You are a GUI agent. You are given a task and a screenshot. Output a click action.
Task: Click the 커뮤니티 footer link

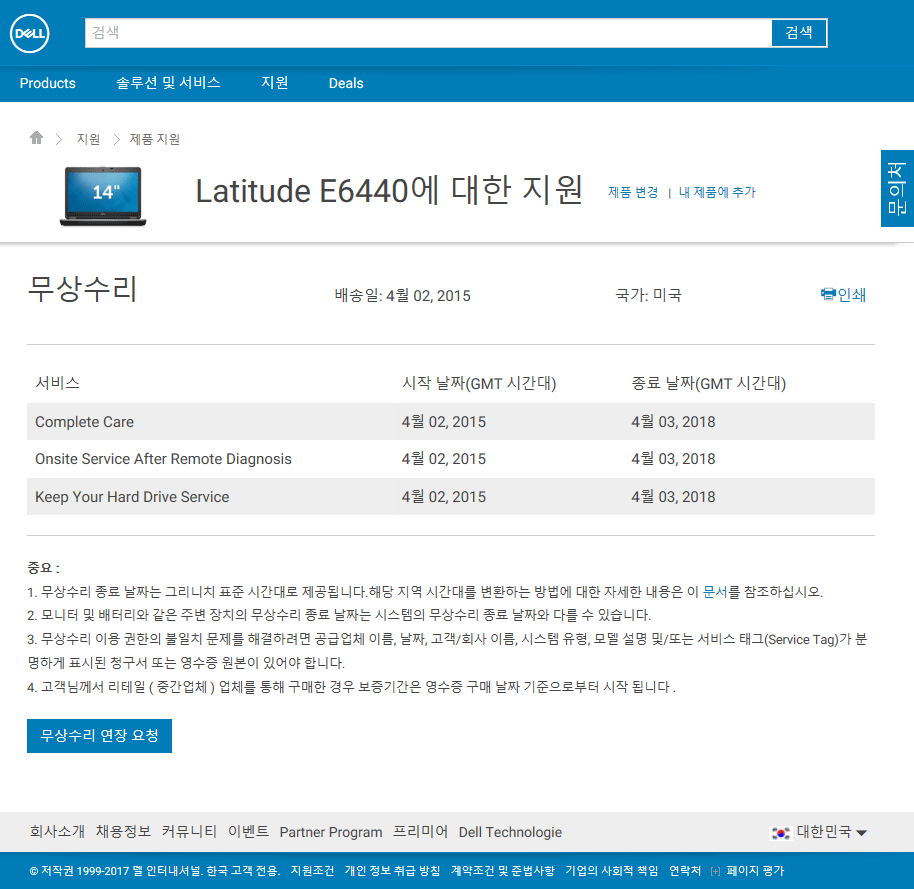click(189, 832)
